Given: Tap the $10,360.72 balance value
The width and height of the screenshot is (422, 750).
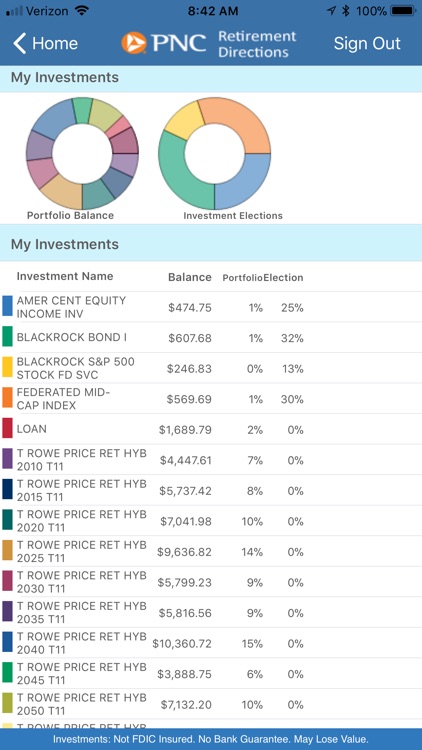Looking at the screenshot, I should click(182, 644).
